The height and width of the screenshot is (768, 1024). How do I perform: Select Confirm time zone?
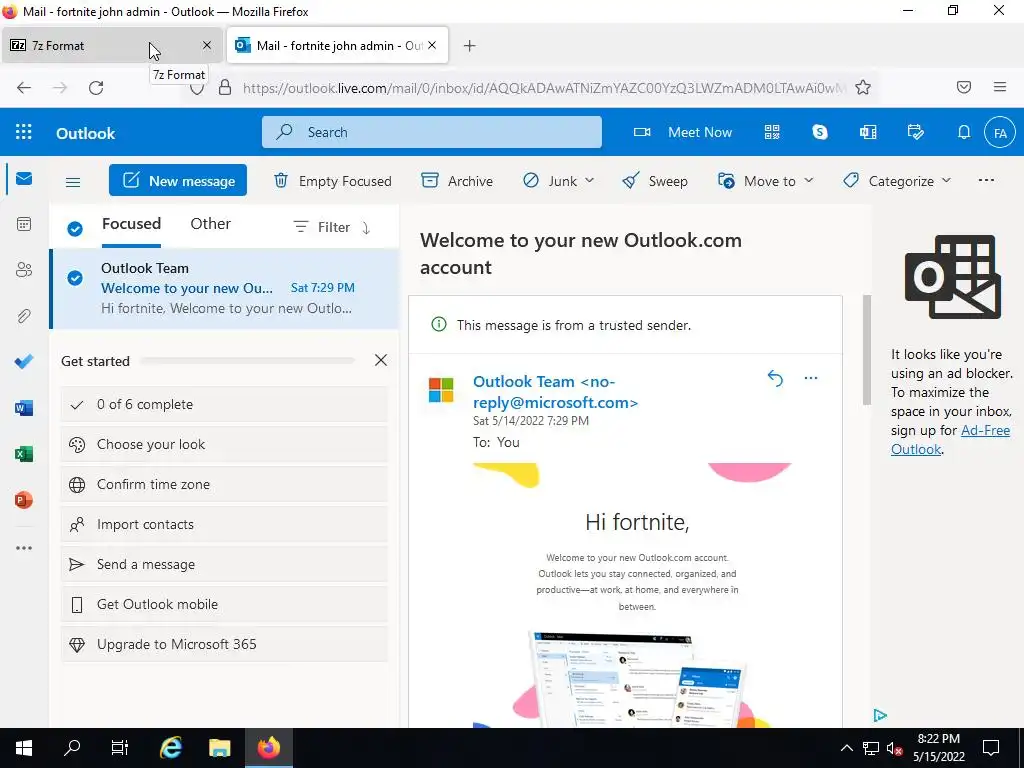pyautogui.click(x=224, y=485)
